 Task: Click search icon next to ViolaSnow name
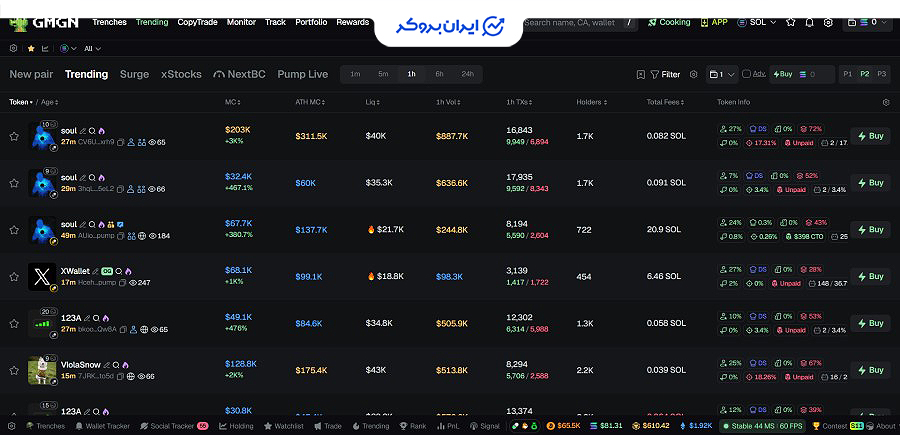click(116, 365)
